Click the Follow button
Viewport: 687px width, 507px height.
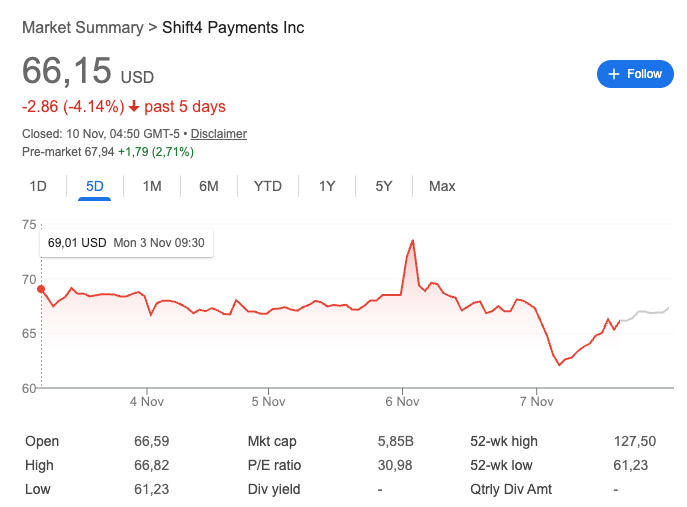tap(634, 73)
